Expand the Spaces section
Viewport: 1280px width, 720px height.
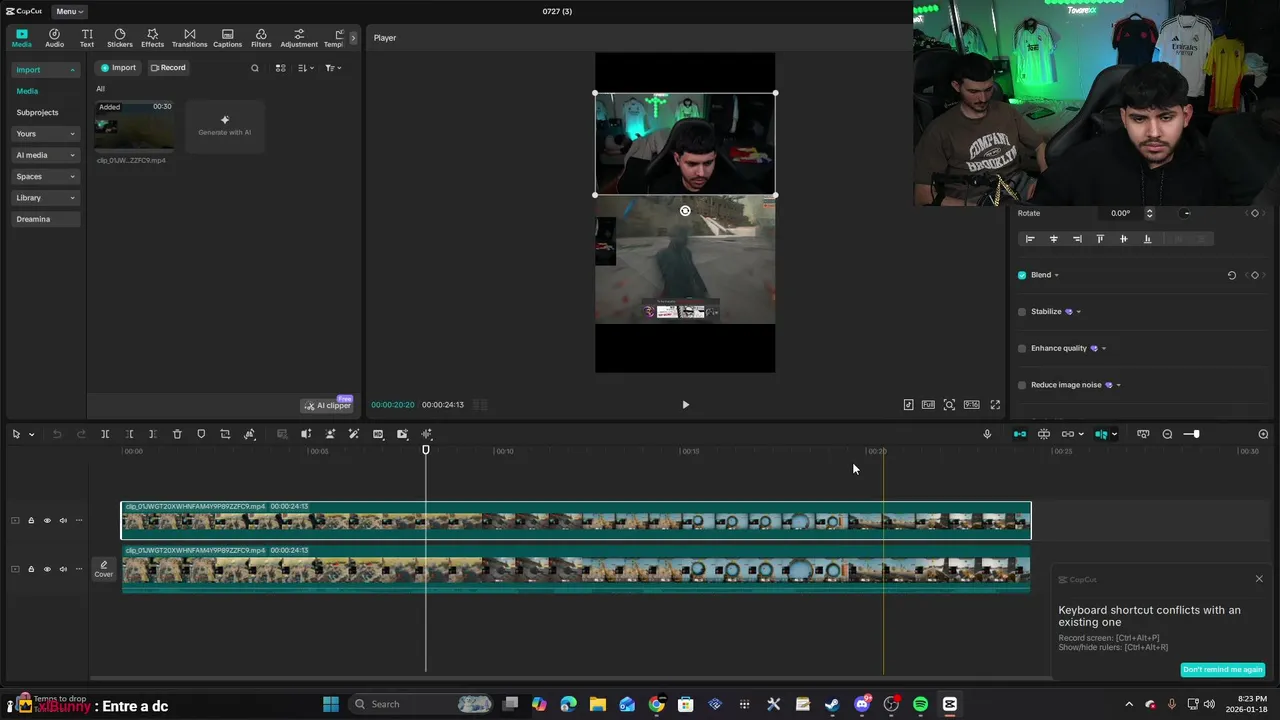point(45,176)
